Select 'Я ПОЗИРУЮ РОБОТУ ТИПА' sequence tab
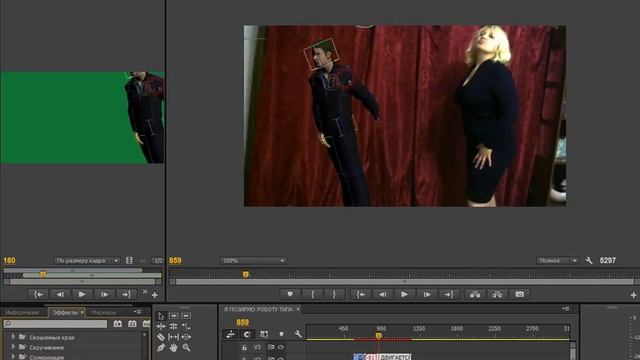 [258, 309]
